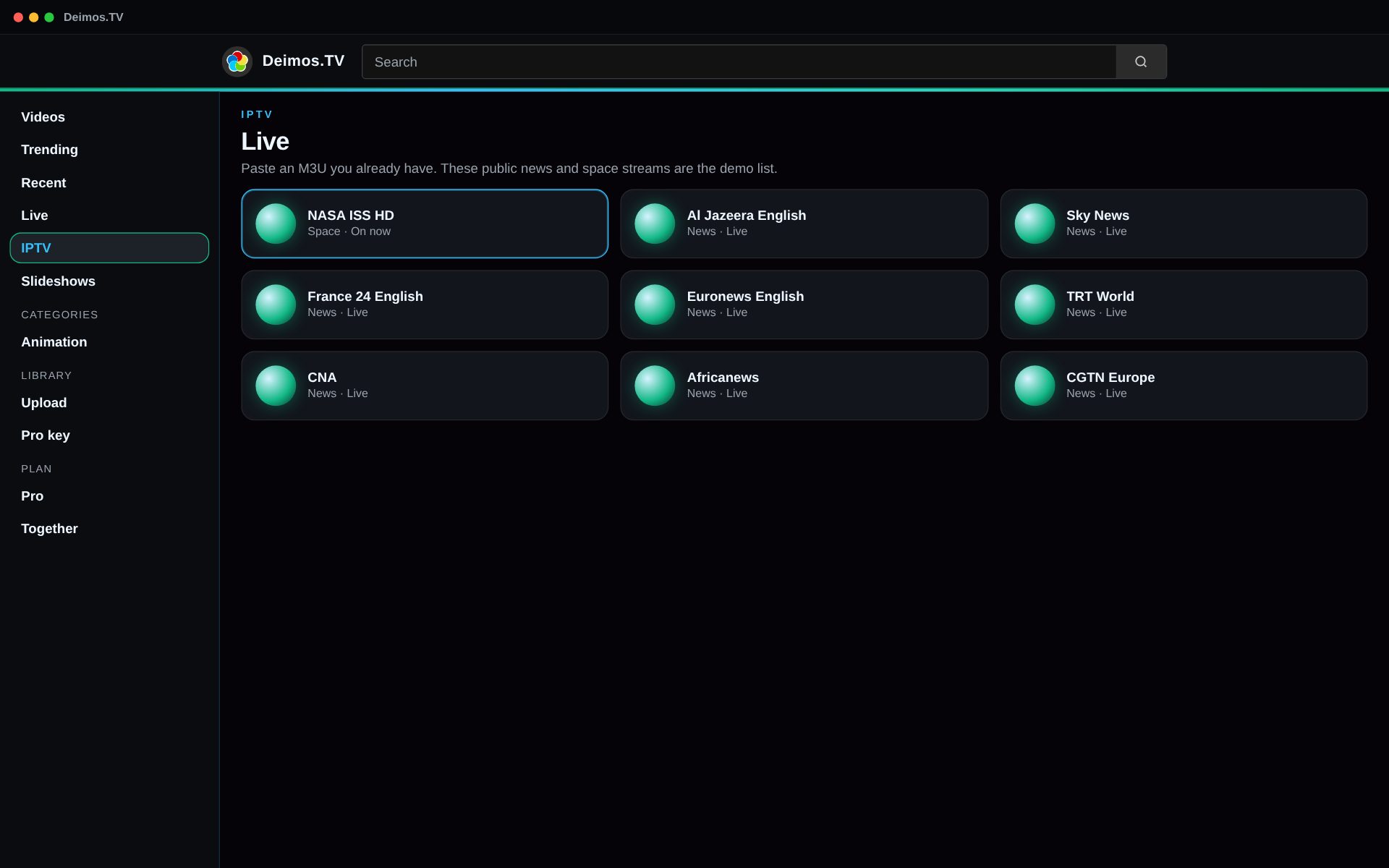1389x868 pixels.
Task: Click the Al Jazeera English channel orb
Action: tap(655, 224)
